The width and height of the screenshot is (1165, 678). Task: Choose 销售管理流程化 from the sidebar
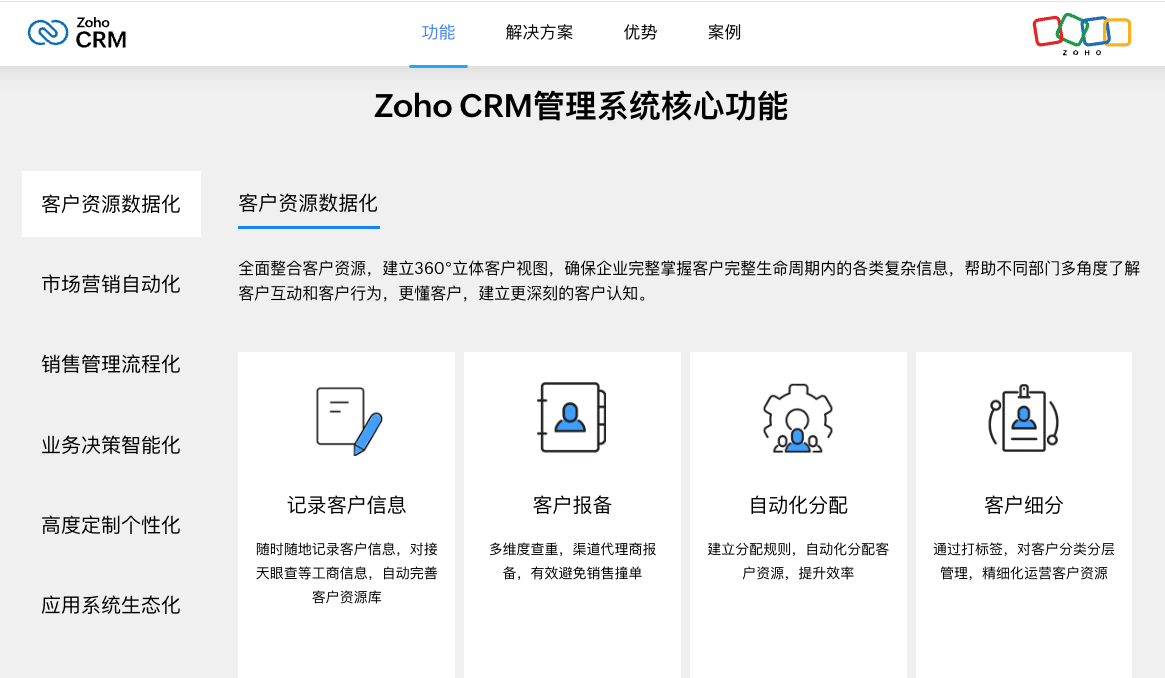click(x=111, y=364)
